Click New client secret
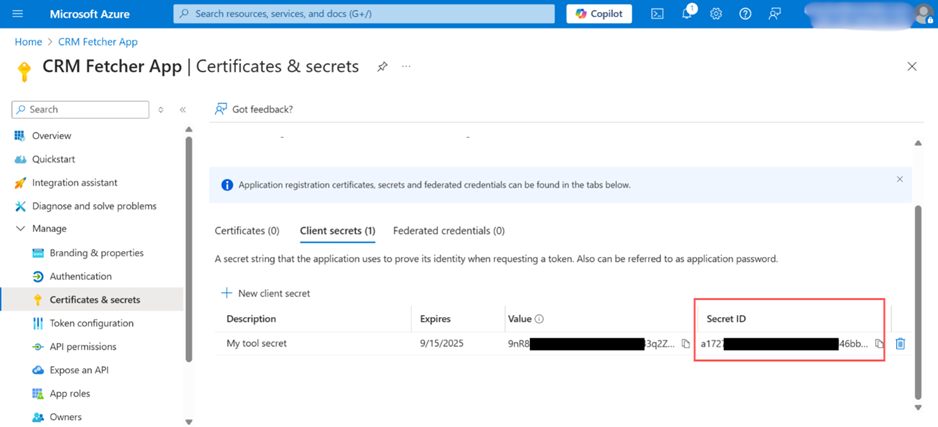Screen dimensions: 938x427 click(266, 293)
